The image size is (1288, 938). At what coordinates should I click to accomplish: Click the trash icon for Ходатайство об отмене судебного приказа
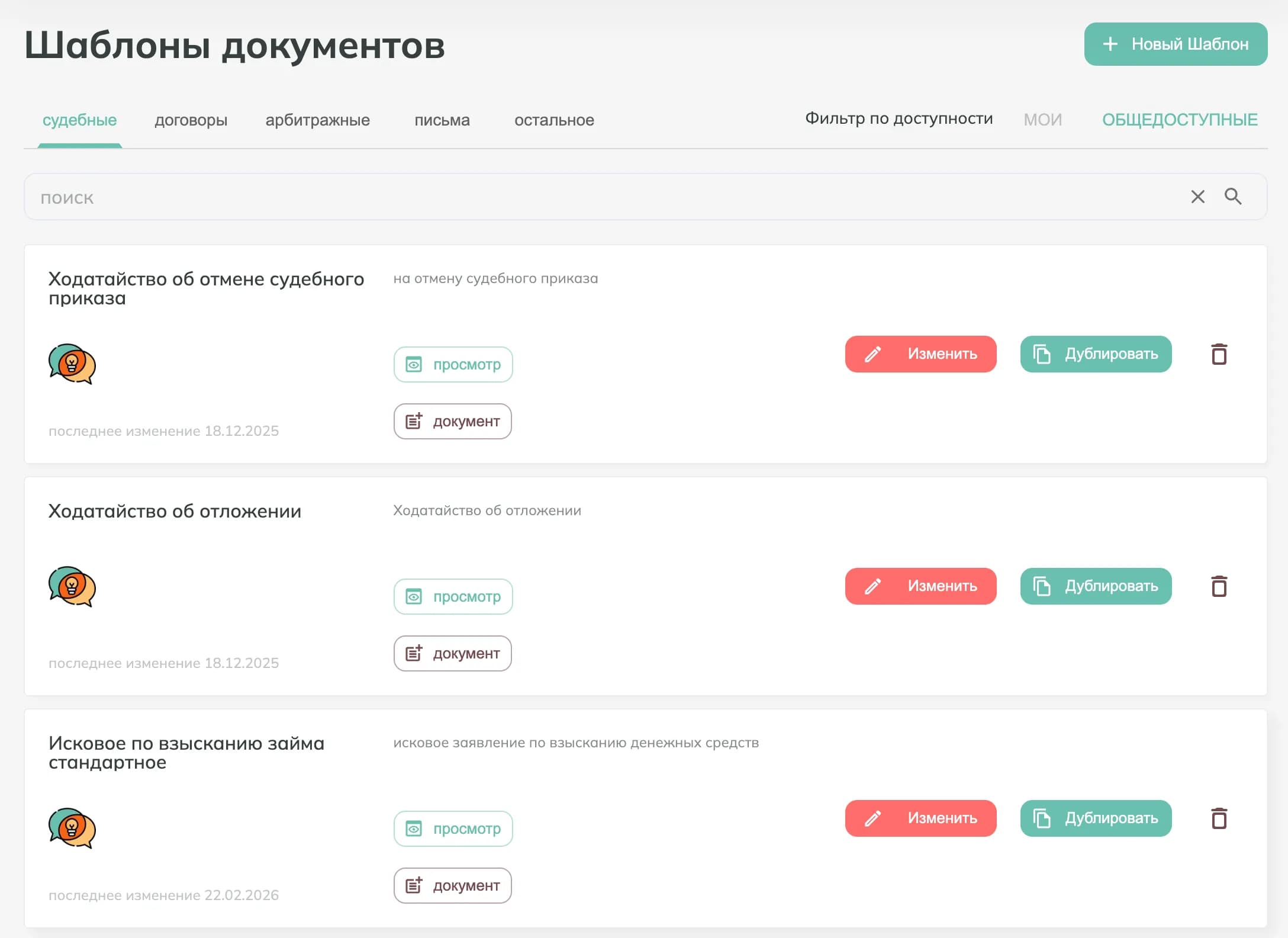pos(1219,355)
